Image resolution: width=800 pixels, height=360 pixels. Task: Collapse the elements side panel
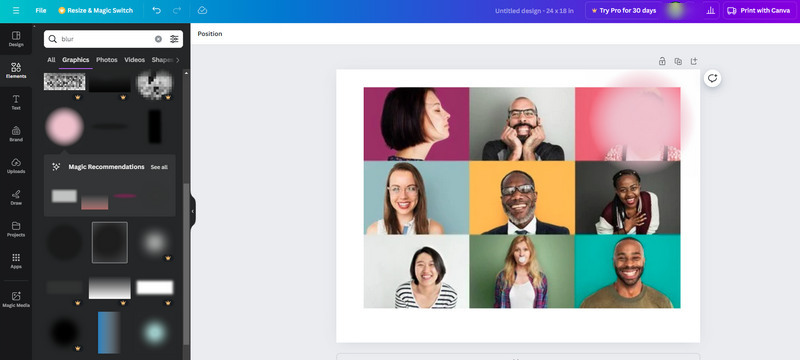192,211
